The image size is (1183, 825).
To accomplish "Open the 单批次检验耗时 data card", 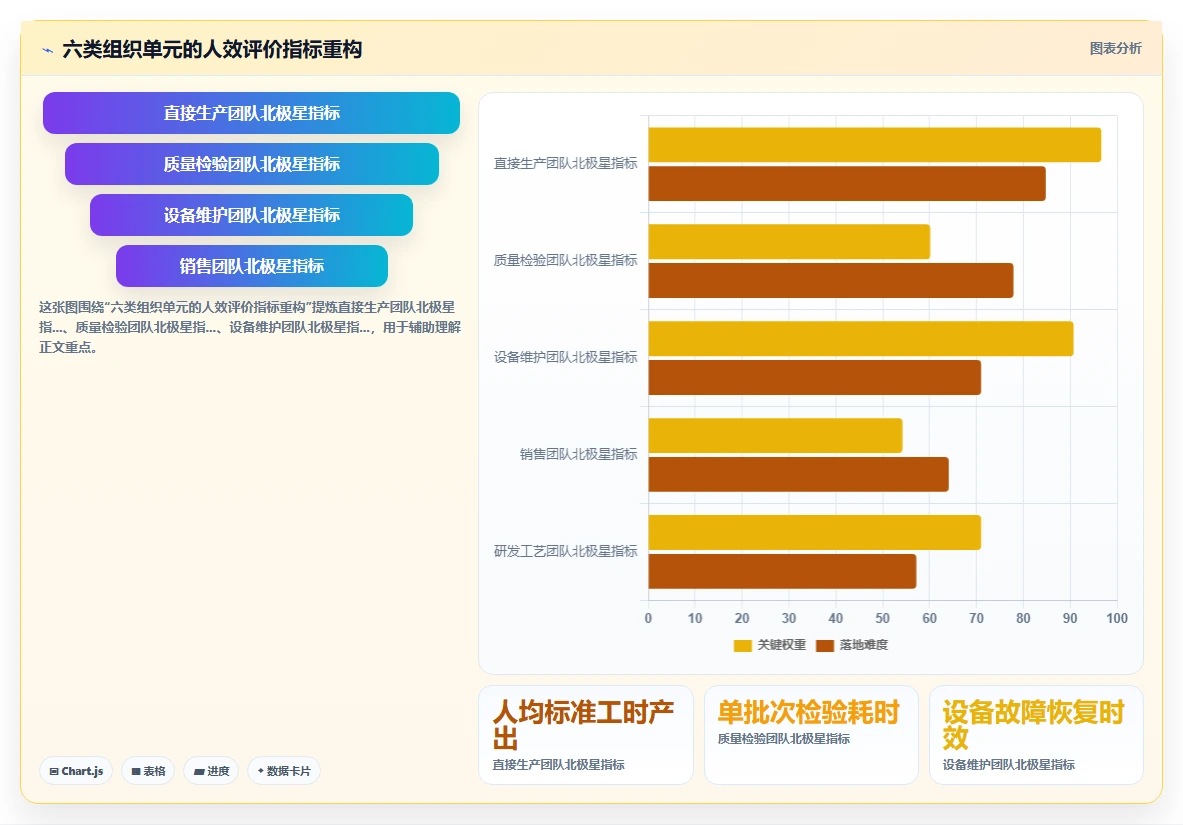I will [811, 735].
